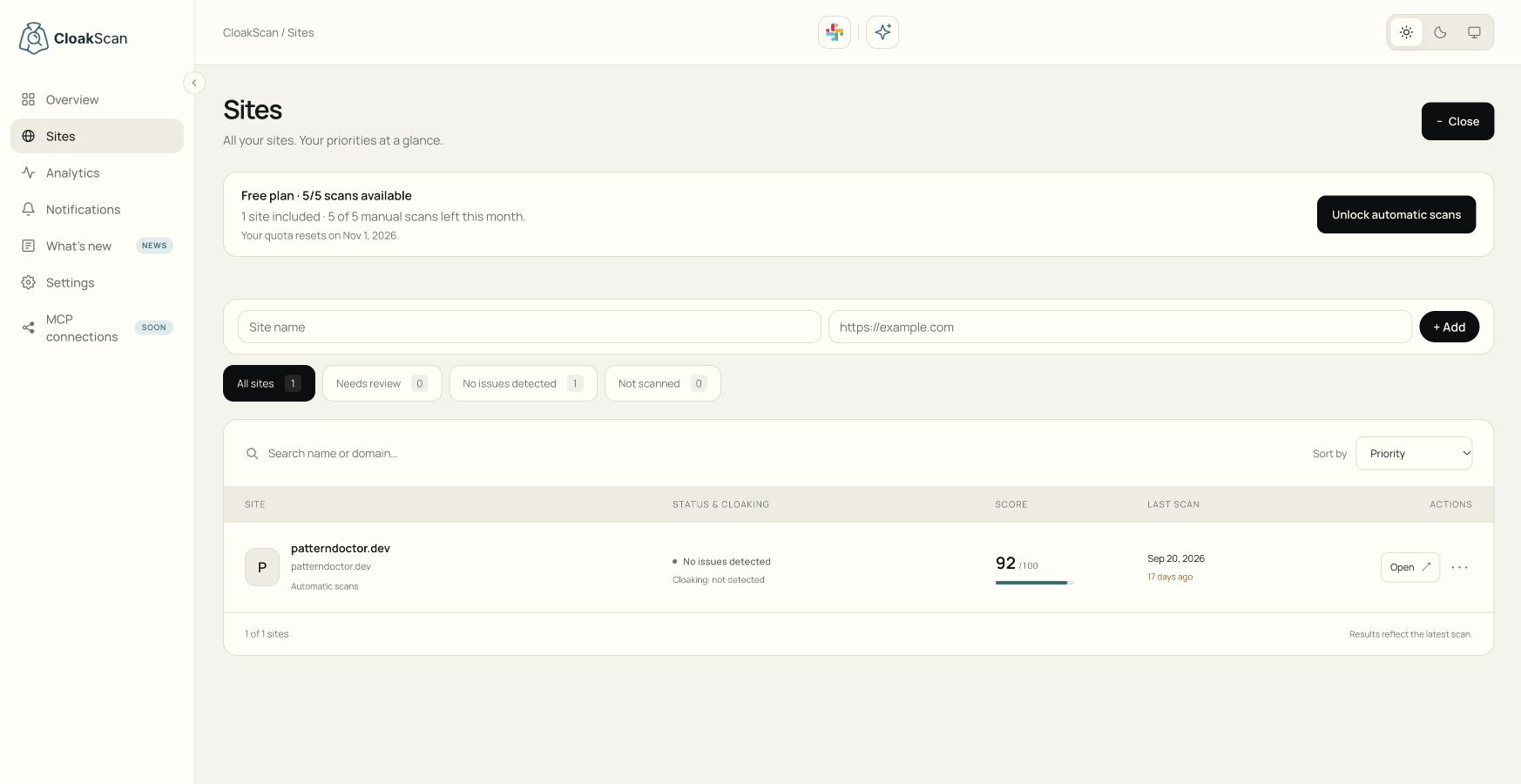Switch to light theme sun icon
This screenshot has width=1521, height=784.
point(1406,32)
